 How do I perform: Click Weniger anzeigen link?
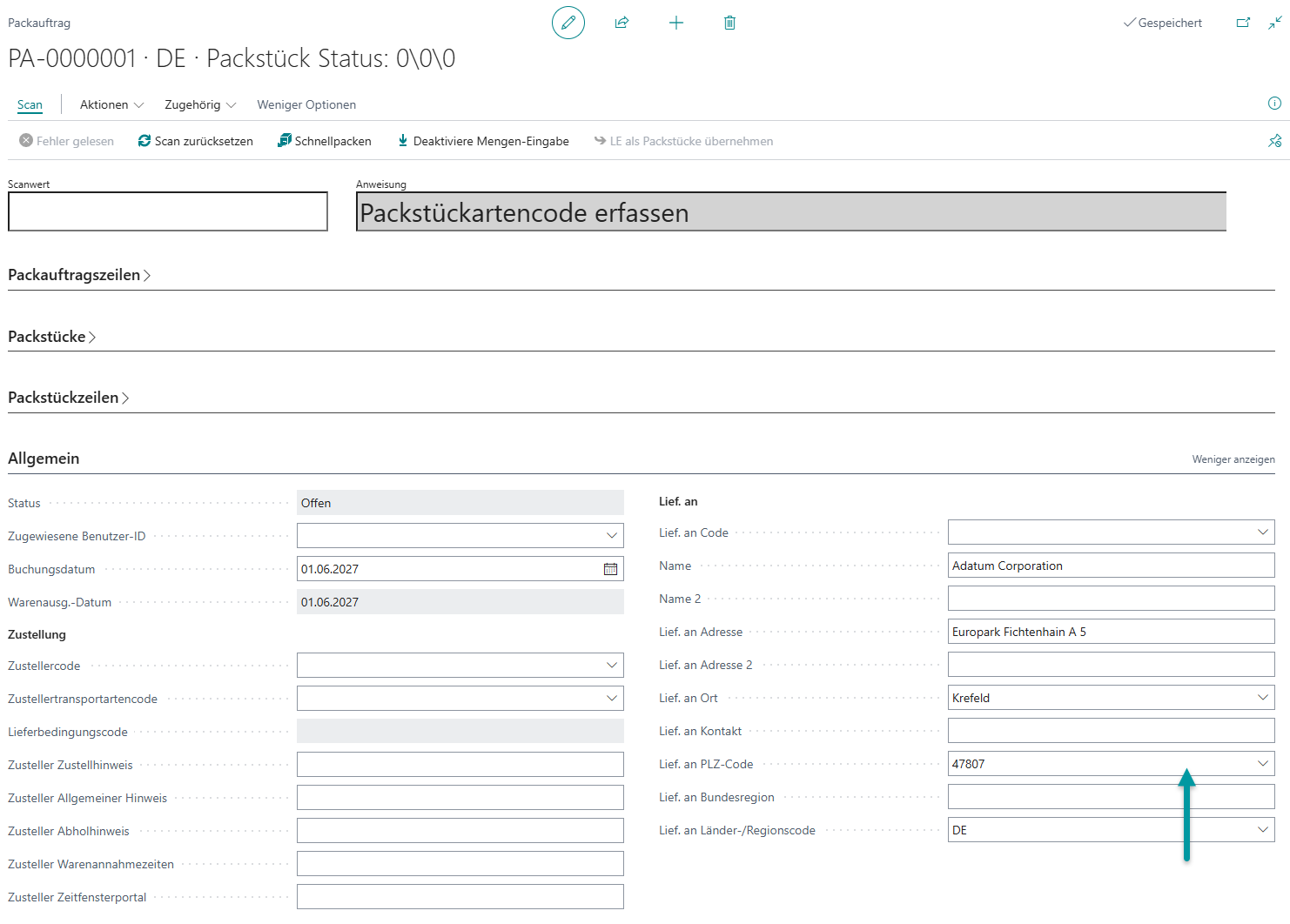1233,459
